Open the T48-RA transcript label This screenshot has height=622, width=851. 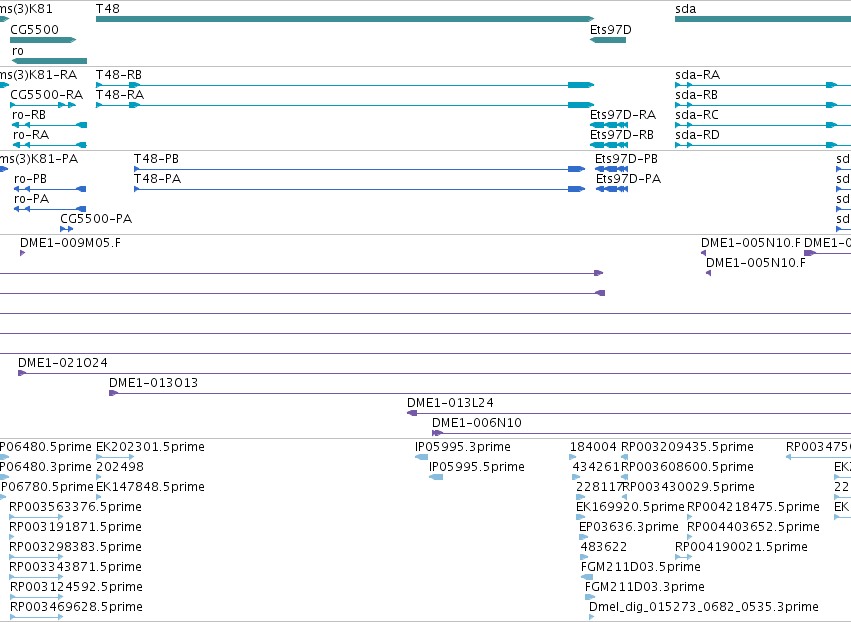119,94
